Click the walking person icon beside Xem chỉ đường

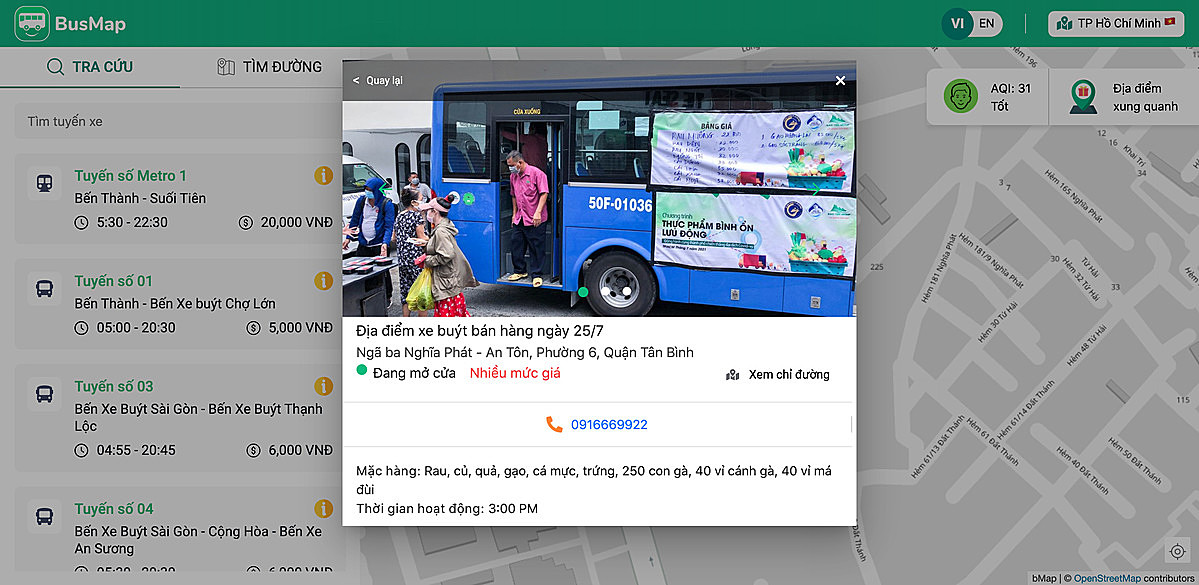[x=731, y=374]
